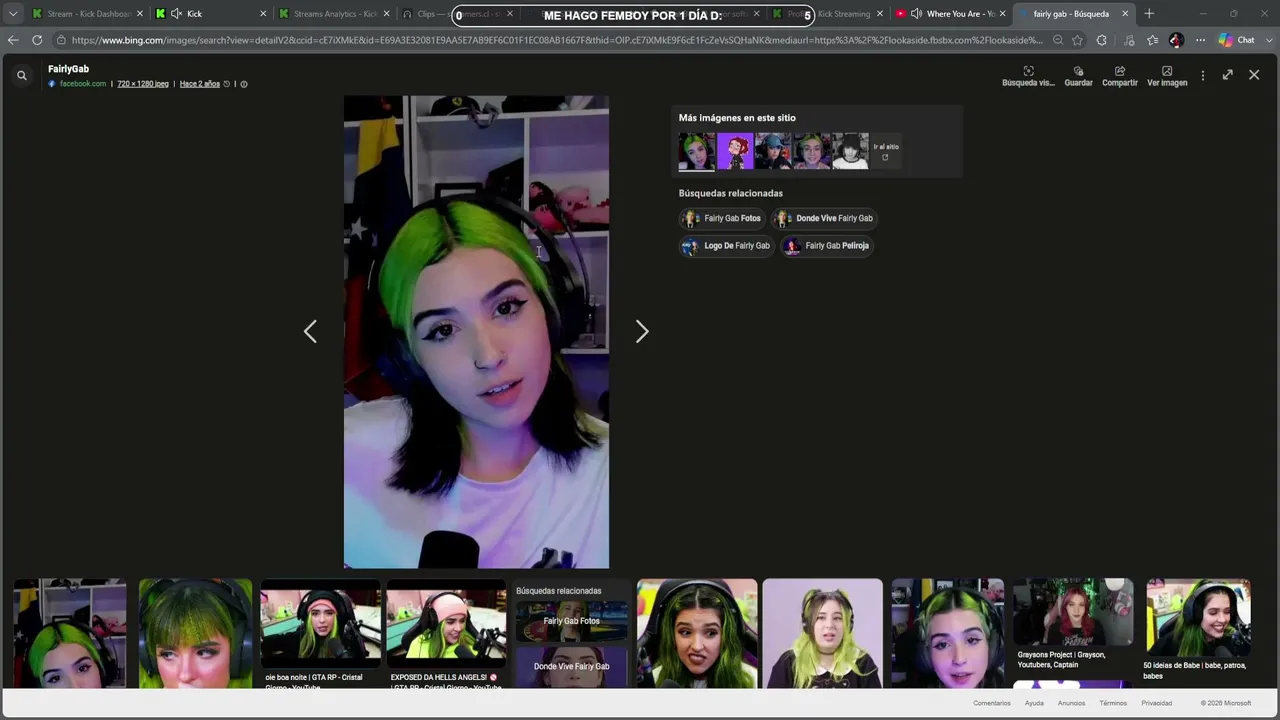Click the browser back arrow
Viewport: 1280px width, 720px height.
click(12, 40)
